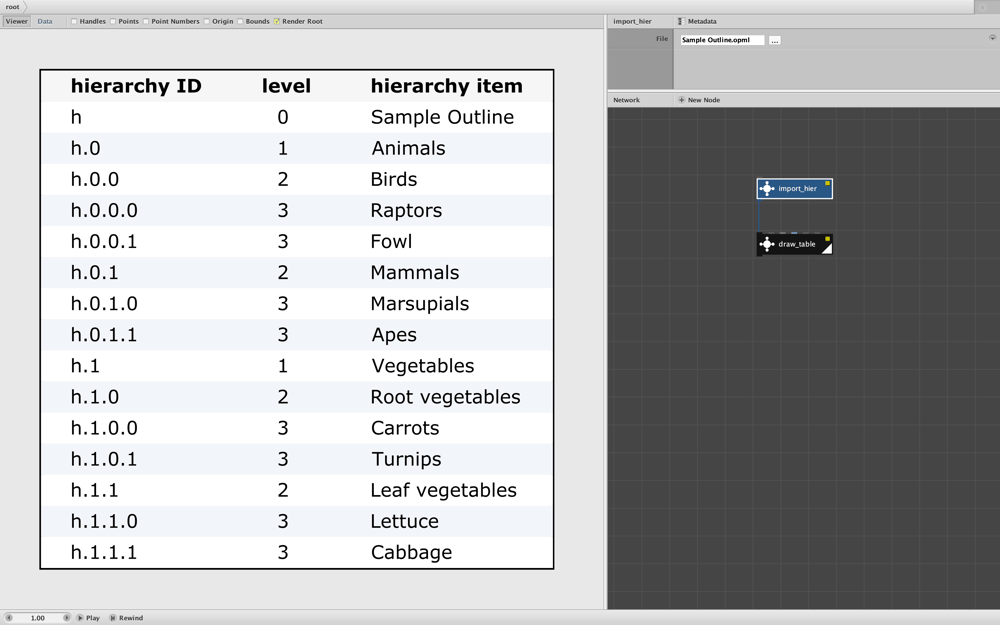Click the 'h.1.0.1' ID cell
1000x625 pixels.
[x=103, y=460]
